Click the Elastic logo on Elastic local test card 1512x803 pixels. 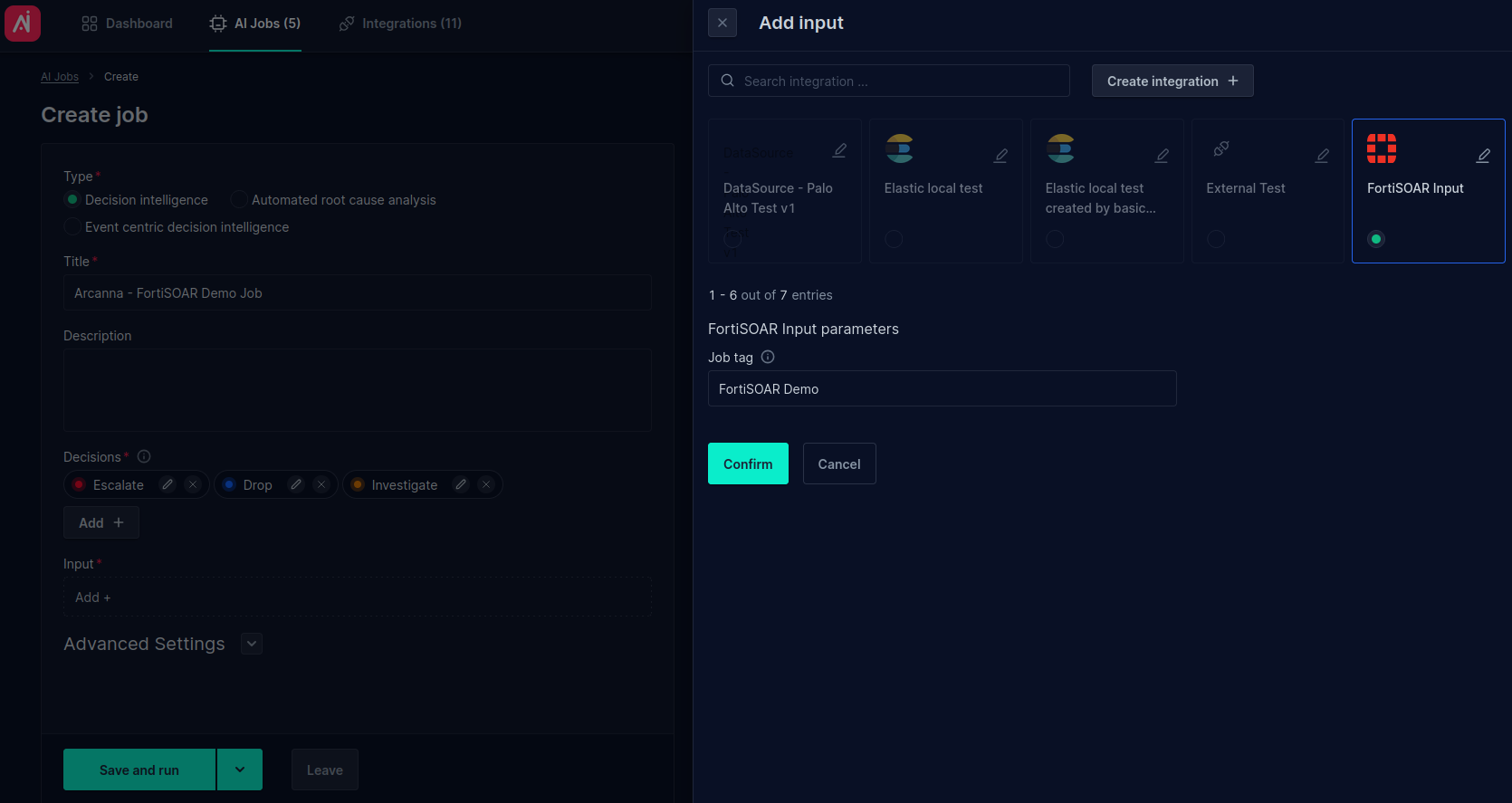[900, 148]
